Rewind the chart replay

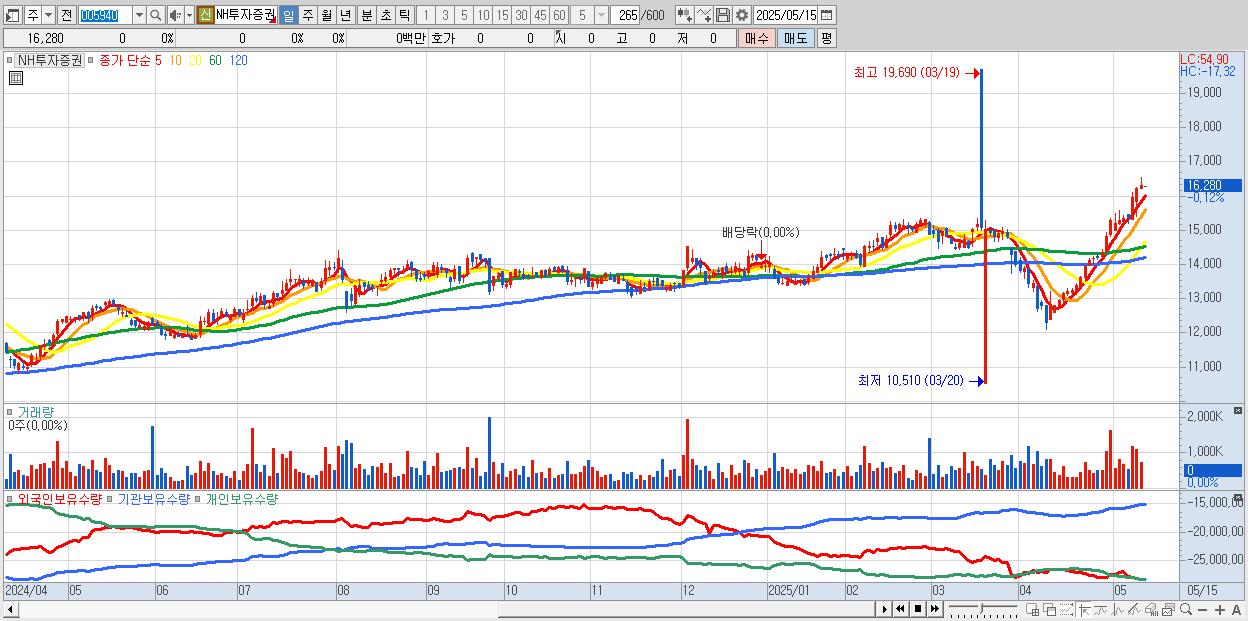(x=900, y=609)
